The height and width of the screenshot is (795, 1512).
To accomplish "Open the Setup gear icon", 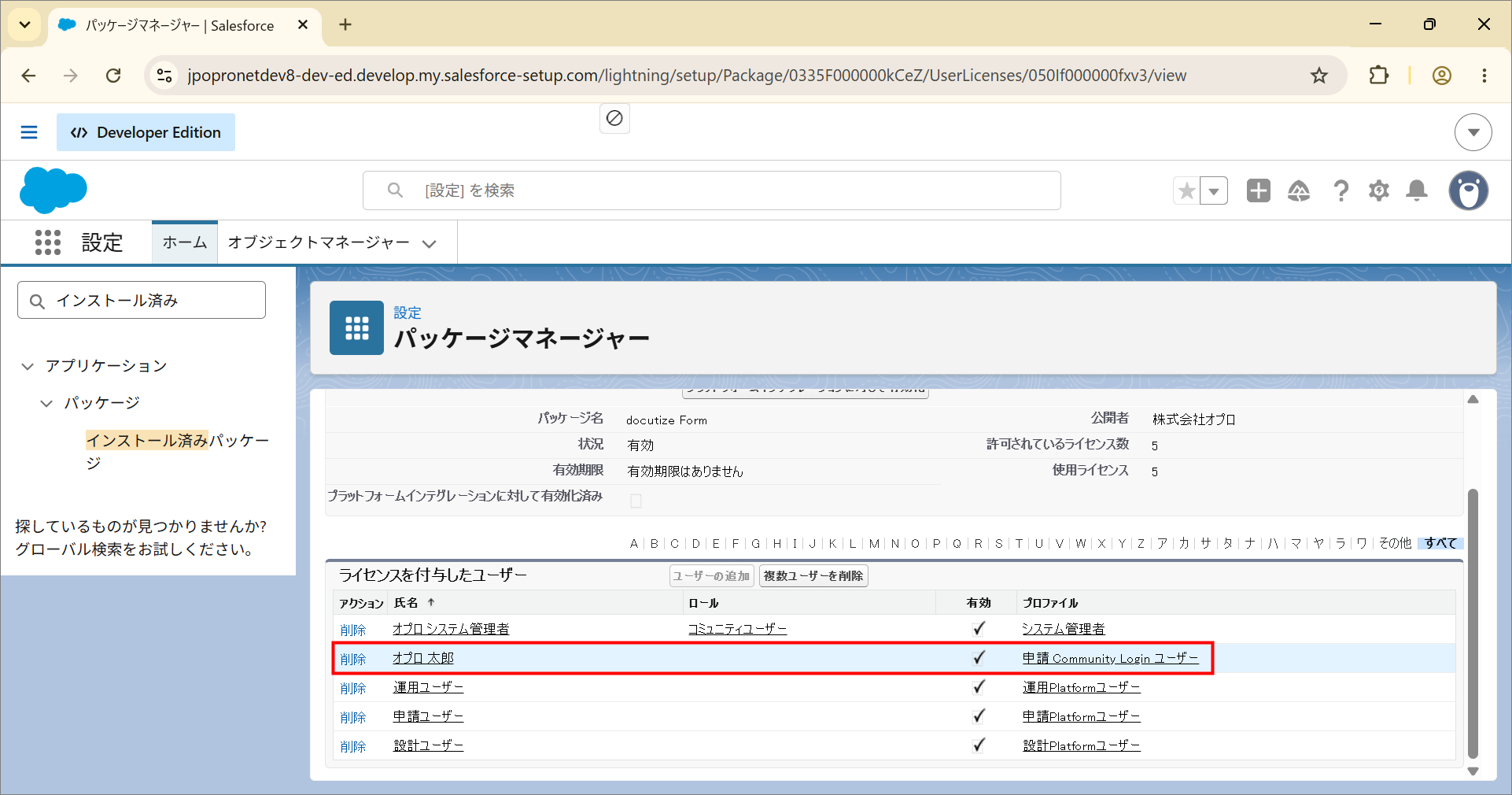I will [1379, 190].
